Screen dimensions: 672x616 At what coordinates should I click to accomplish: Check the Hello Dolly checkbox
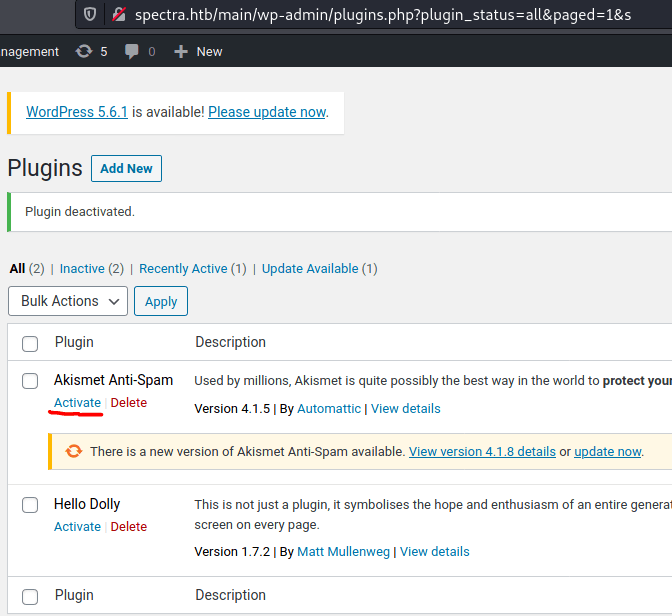[30, 505]
